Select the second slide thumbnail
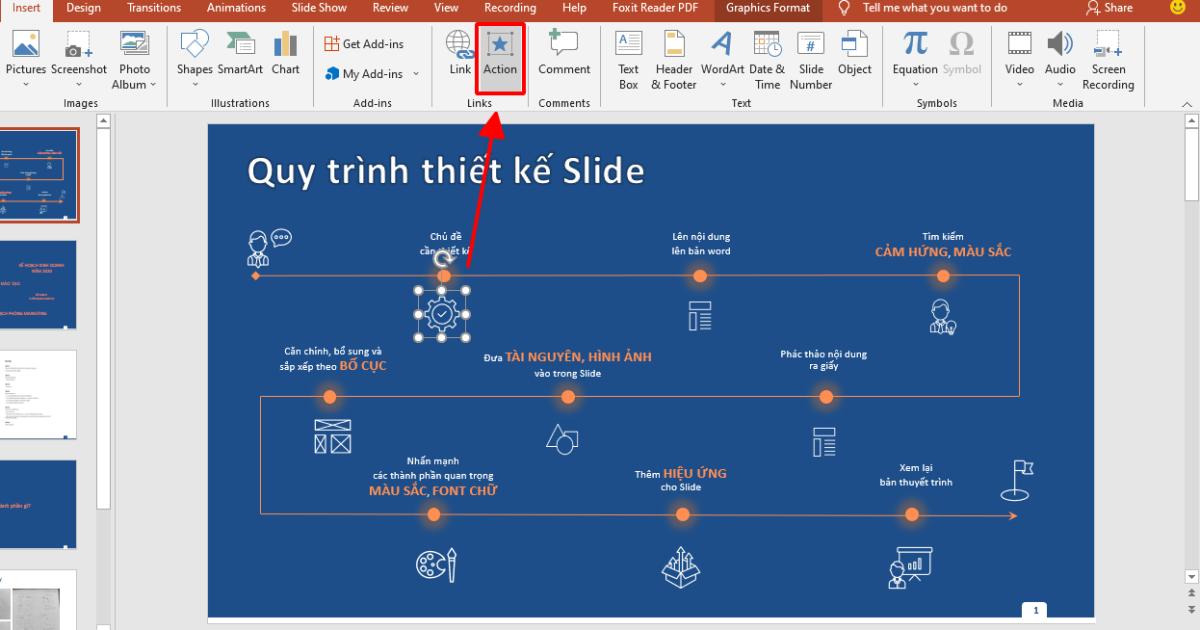The width and height of the screenshot is (1200, 630). pyautogui.click(x=40, y=285)
